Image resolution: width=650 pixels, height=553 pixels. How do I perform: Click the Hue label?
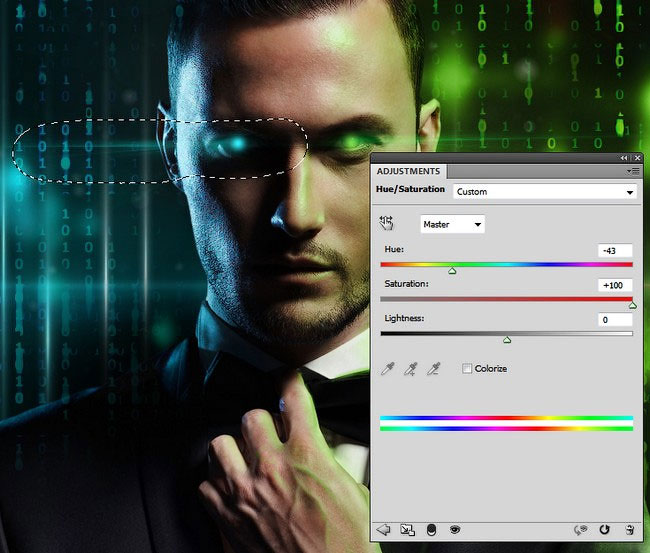pyautogui.click(x=394, y=249)
